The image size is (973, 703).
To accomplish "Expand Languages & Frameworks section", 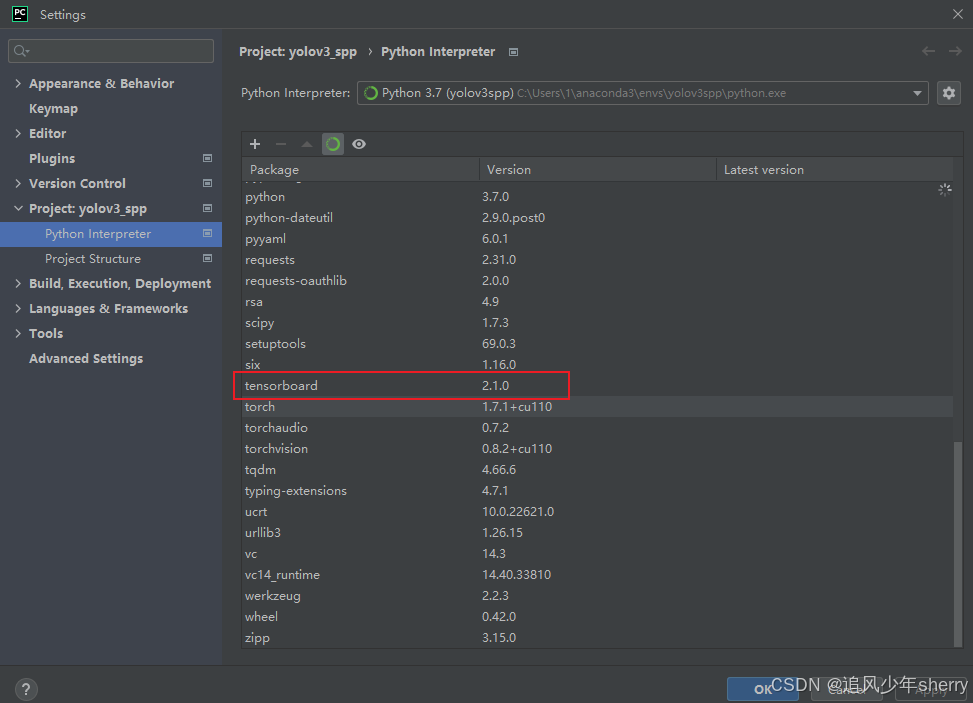I will pyautogui.click(x=18, y=308).
